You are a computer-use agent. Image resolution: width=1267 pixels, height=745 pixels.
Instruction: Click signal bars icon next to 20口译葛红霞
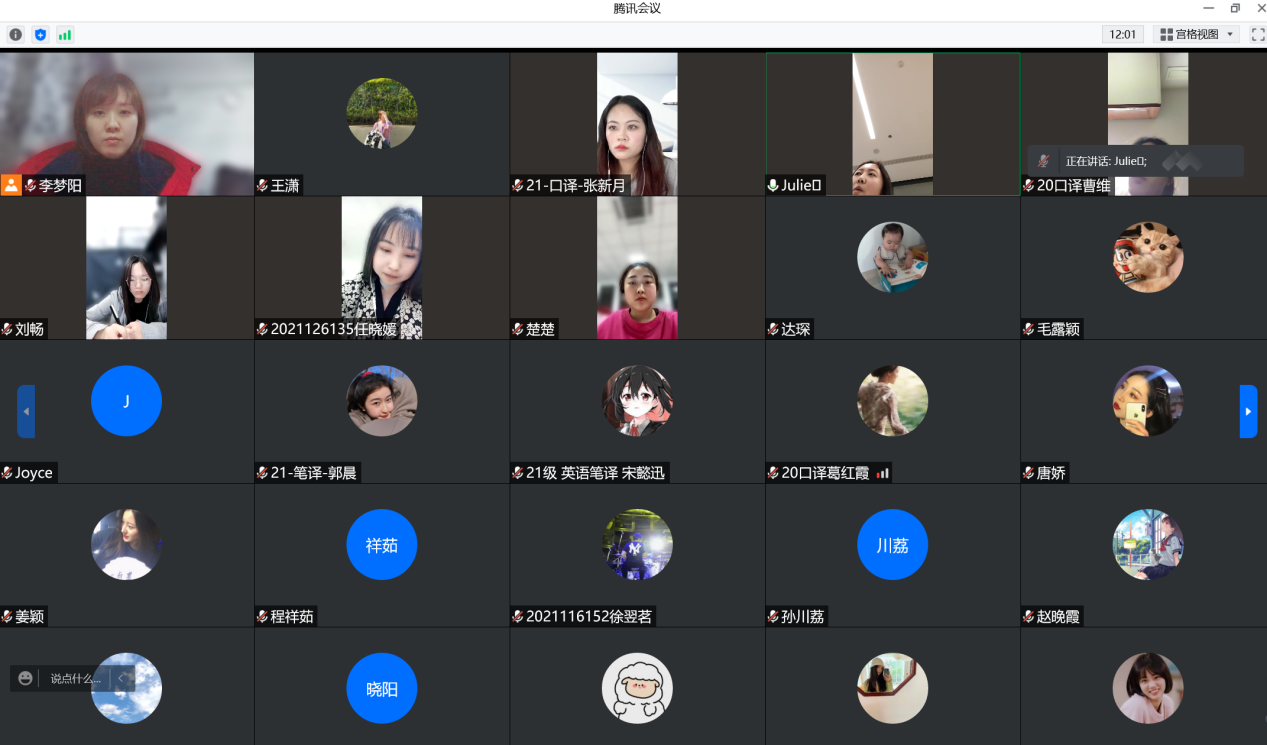tap(882, 473)
